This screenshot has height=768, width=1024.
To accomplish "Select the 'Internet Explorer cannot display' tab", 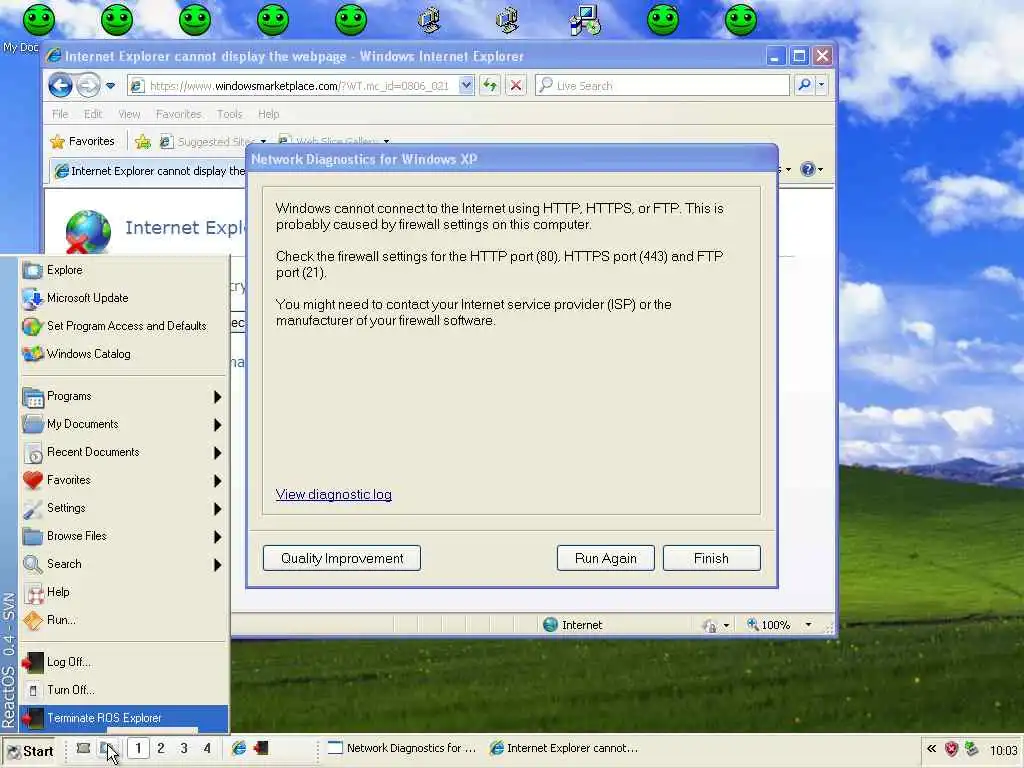I will (149, 171).
